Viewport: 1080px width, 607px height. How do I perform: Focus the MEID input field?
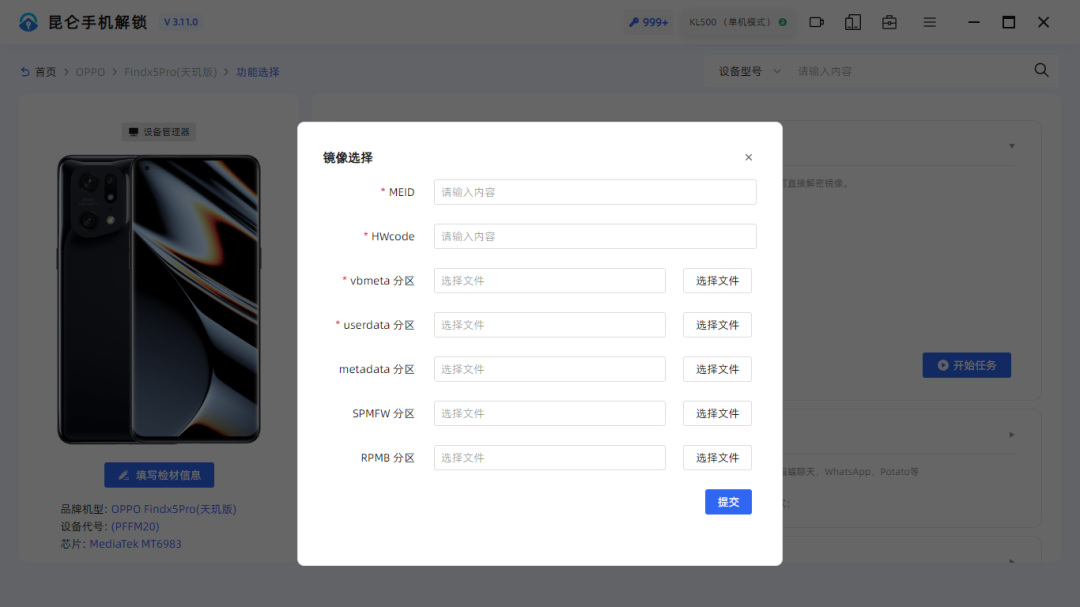click(595, 192)
